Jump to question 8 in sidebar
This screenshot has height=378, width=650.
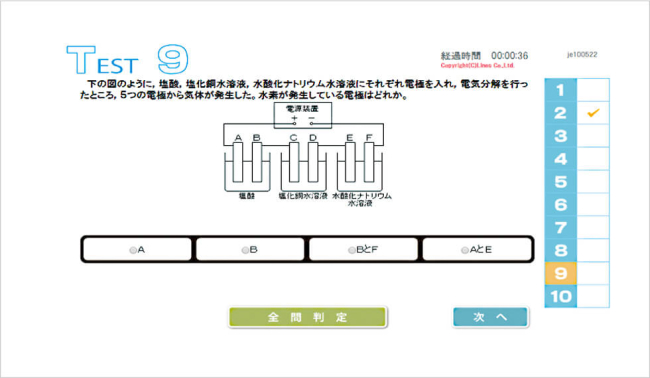click(x=560, y=250)
